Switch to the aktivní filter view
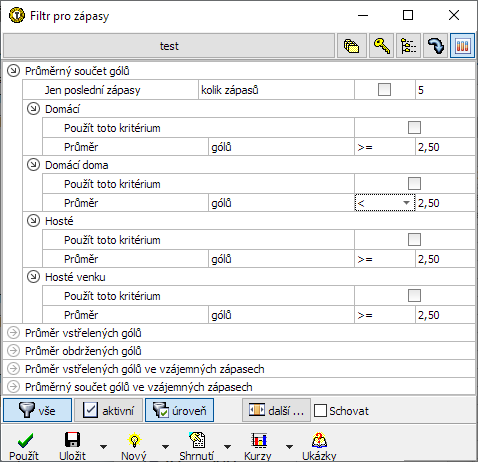This screenshot has width=478, height=462. (x=108, y=410)
